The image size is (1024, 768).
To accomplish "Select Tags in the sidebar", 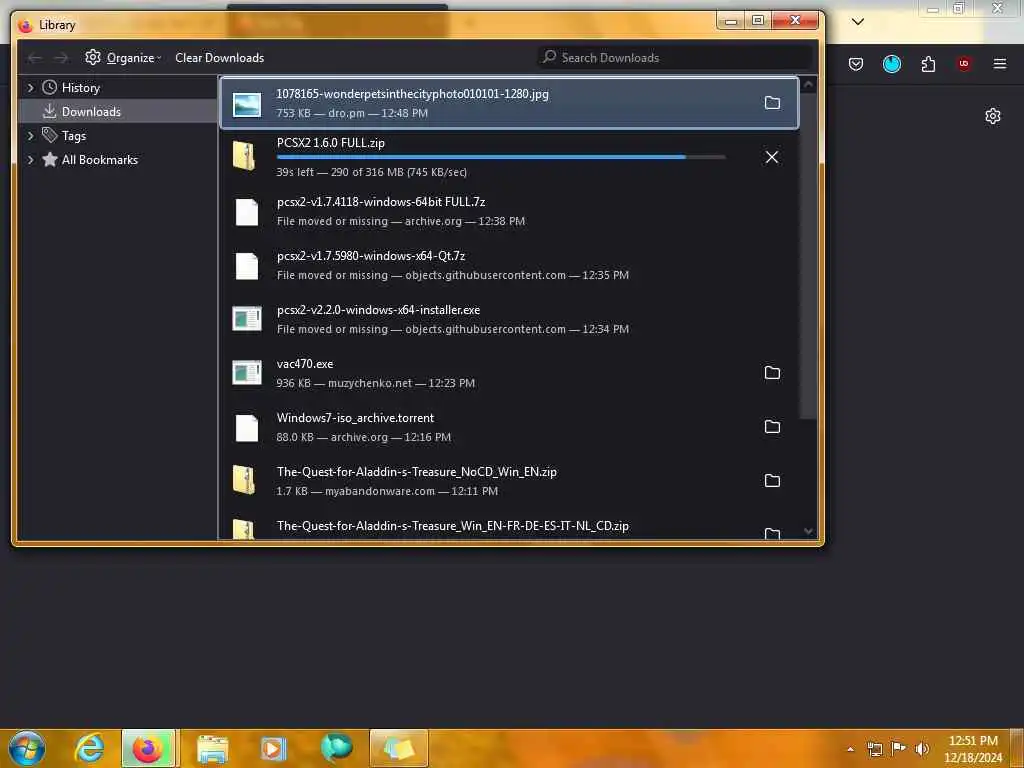I will 74,136.
